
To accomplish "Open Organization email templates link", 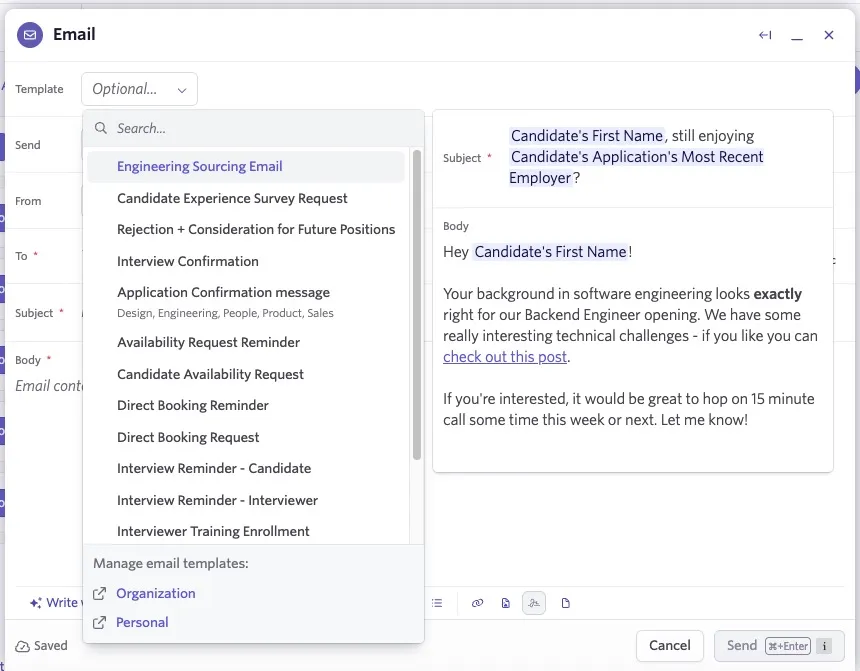I will coord(156,594).
